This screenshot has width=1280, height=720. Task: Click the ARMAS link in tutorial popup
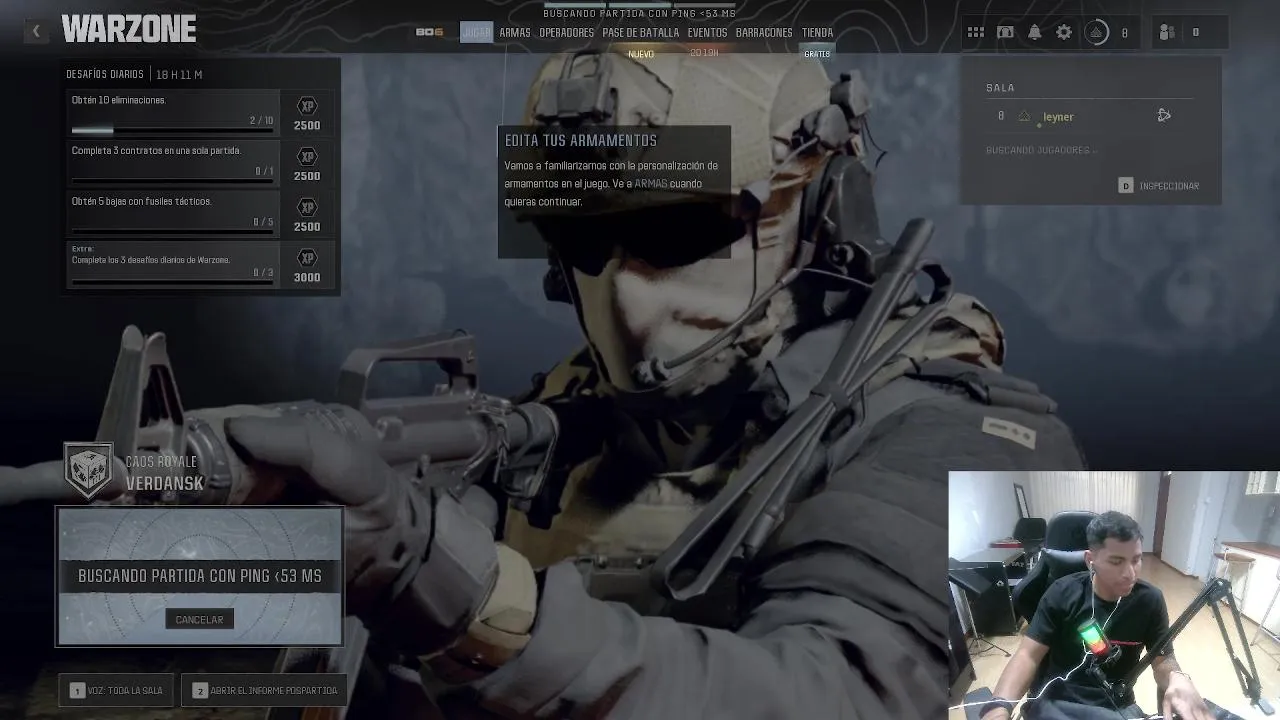(651, 184)
